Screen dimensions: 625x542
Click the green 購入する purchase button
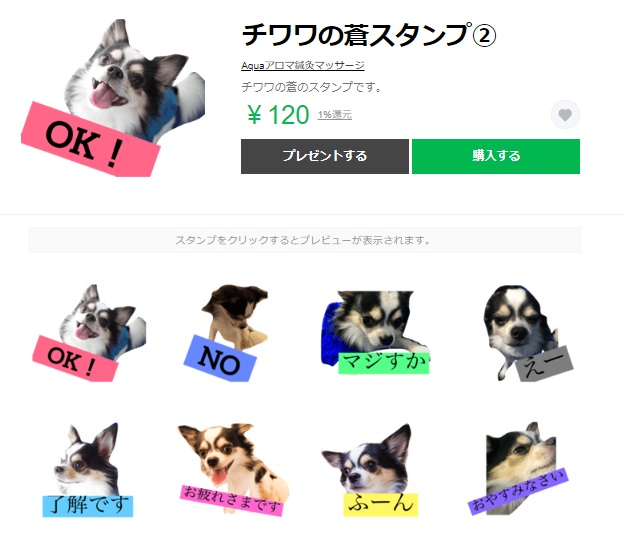[496, 156]
